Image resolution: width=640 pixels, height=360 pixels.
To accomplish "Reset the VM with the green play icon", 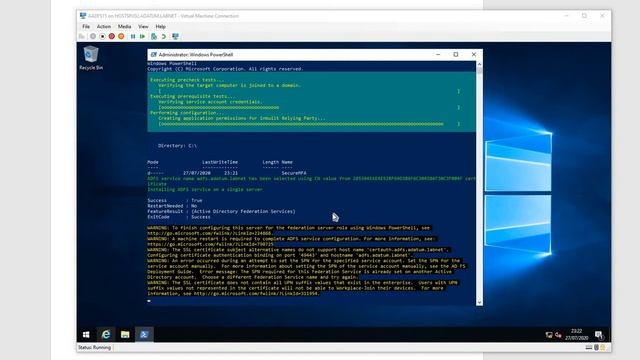I will (142, 36).
